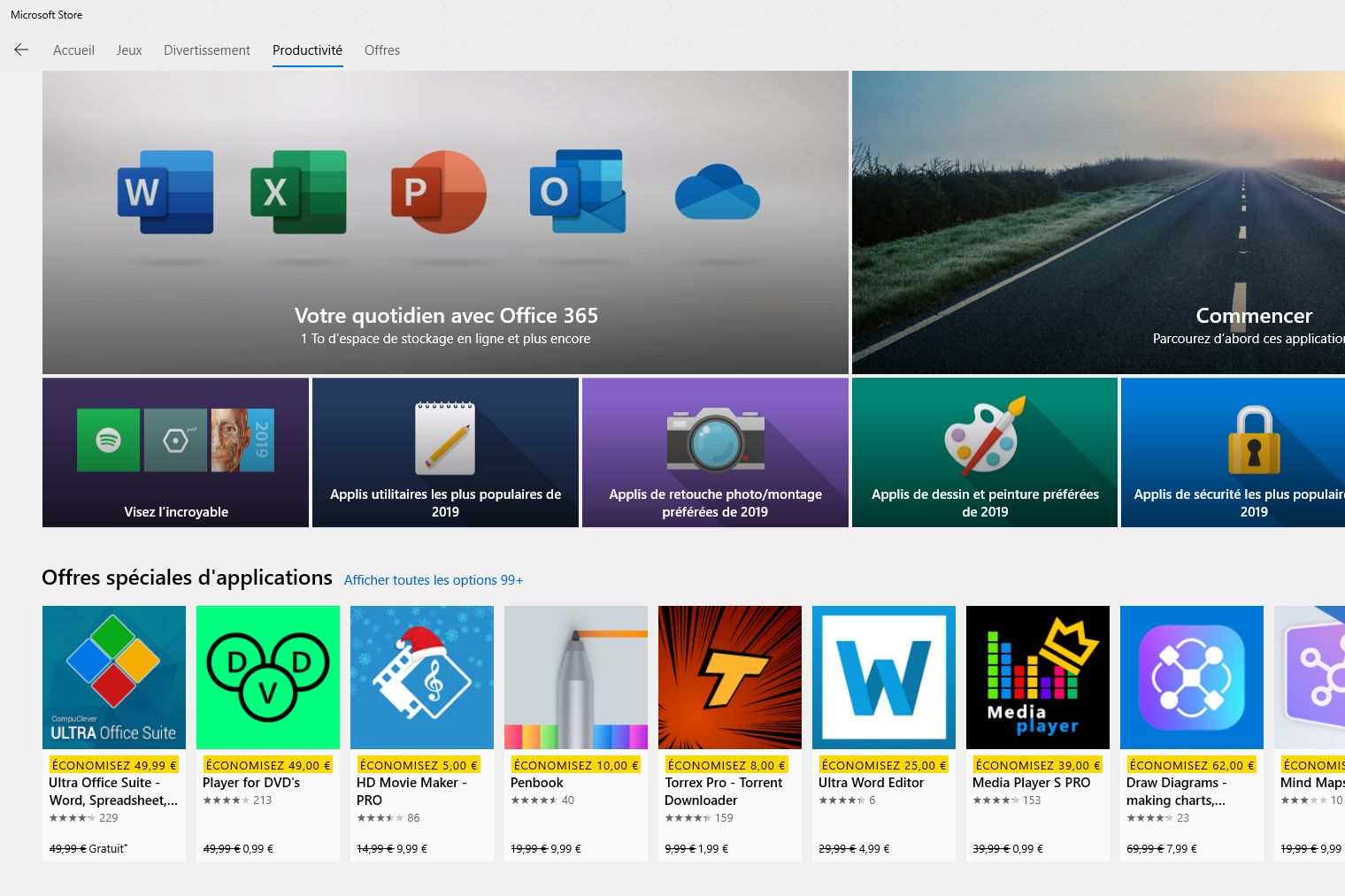The height and width of the screenshot is (896, 1345).
Task: Click 'Applis de sécurité les plus populaires' caption
Action: point(1239,503)
